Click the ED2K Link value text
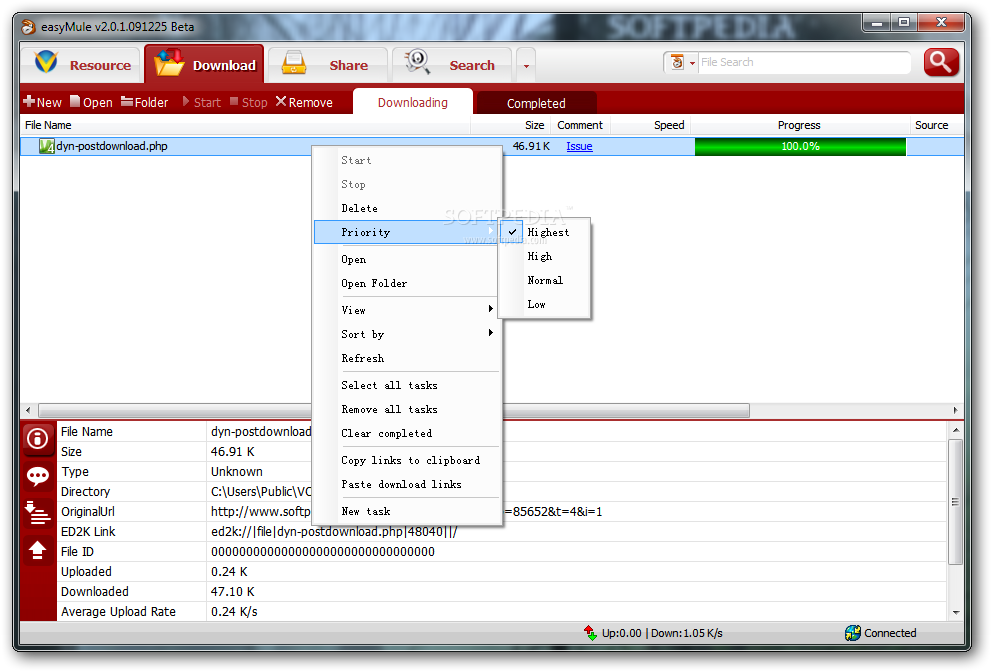The image size is (992, 672). pyautogui.click(x=334, y=532)
